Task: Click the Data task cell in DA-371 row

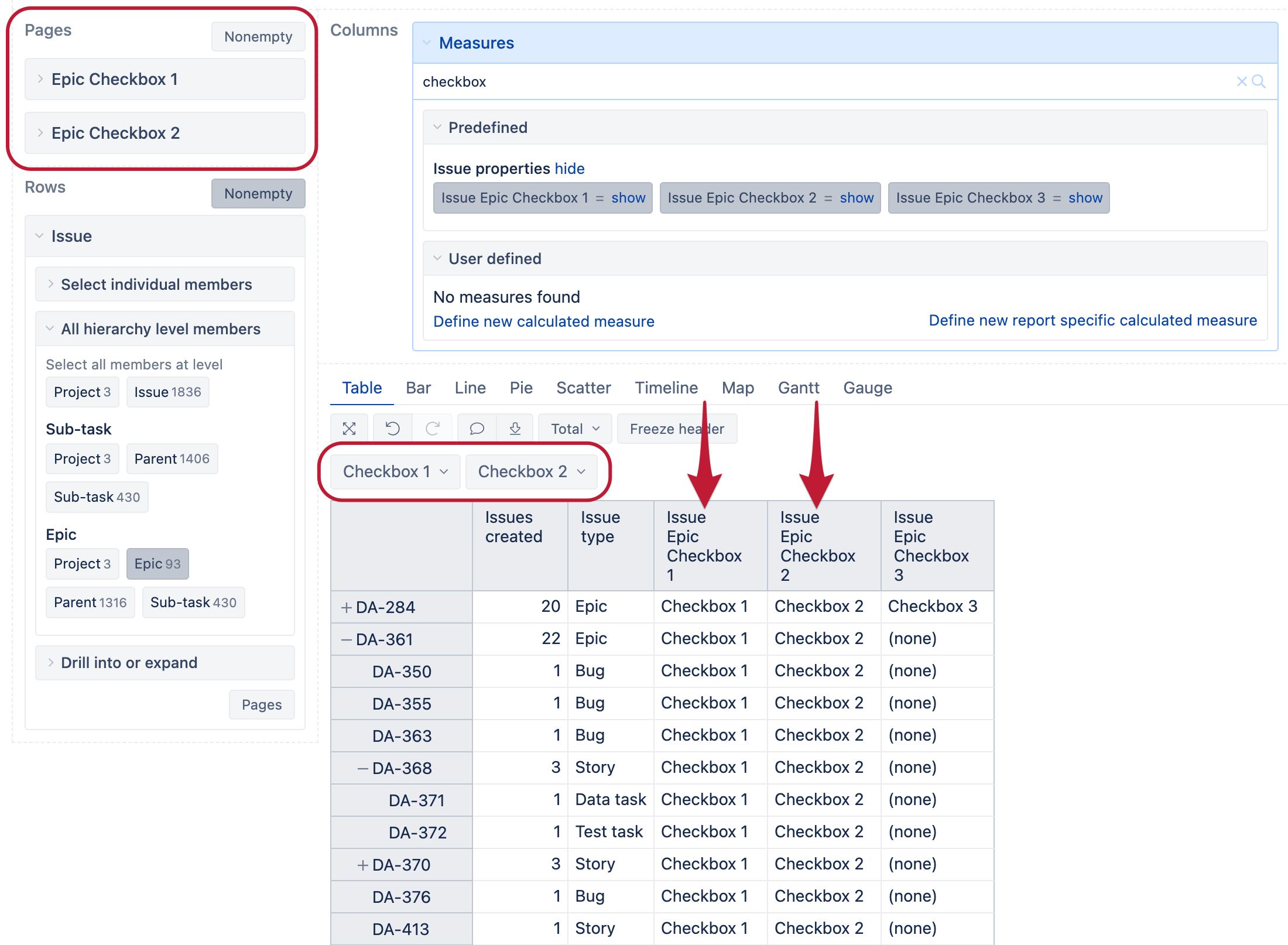Action: point(611,800)
